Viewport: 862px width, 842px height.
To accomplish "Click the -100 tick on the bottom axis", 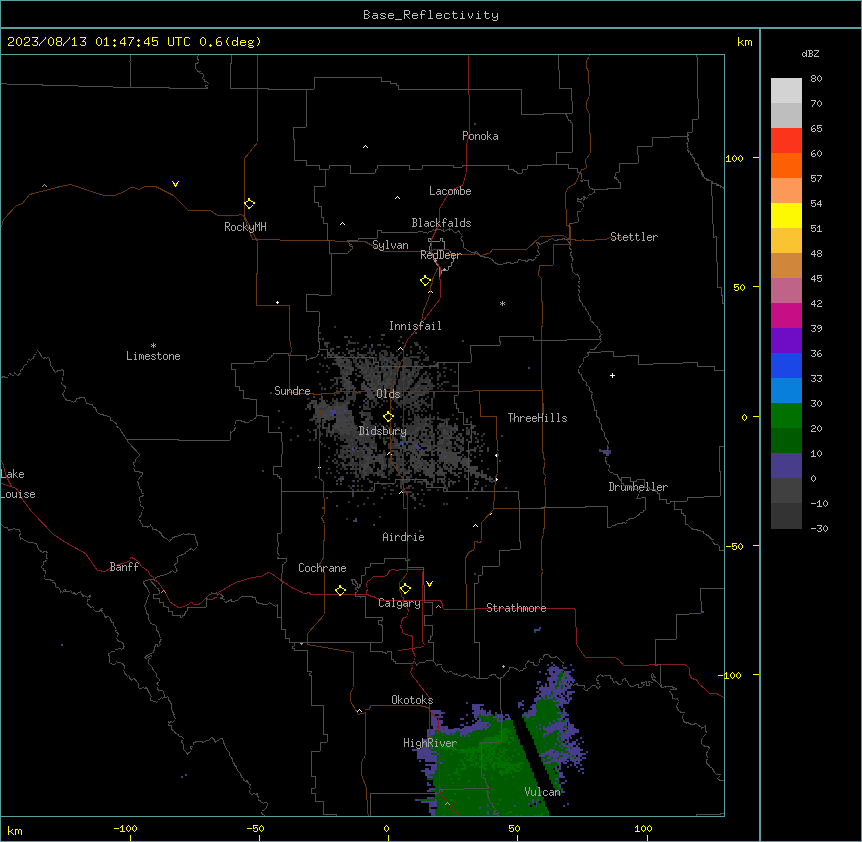I will coord(125,828).
